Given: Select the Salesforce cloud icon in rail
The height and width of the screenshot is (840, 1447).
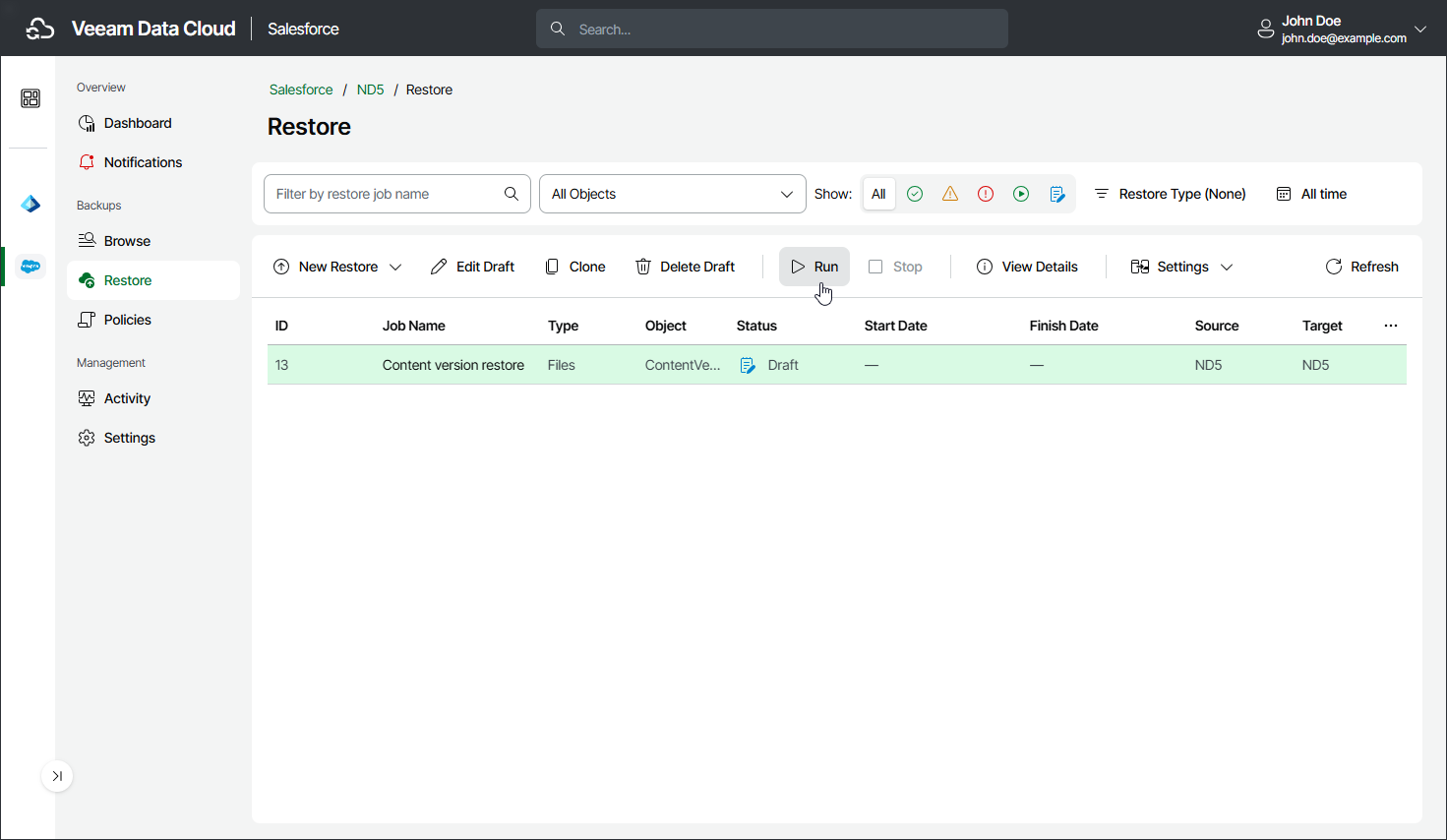Looking at the screenshot, I should [30, 267].
